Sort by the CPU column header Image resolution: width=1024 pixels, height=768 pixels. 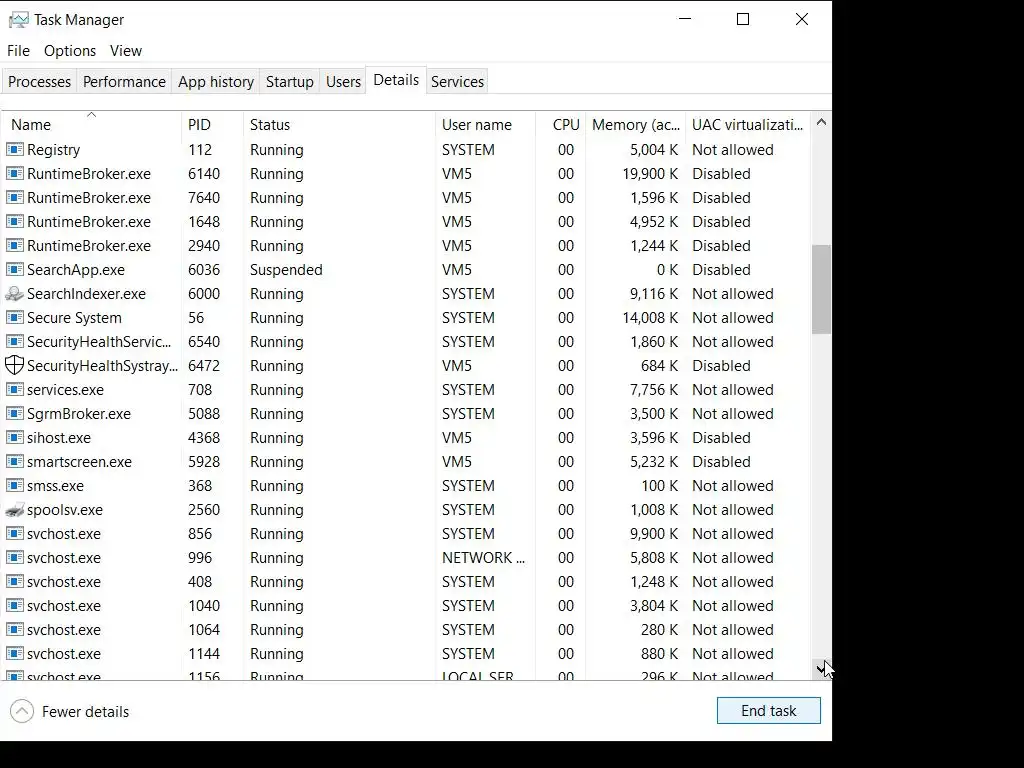tap(560, 124)
